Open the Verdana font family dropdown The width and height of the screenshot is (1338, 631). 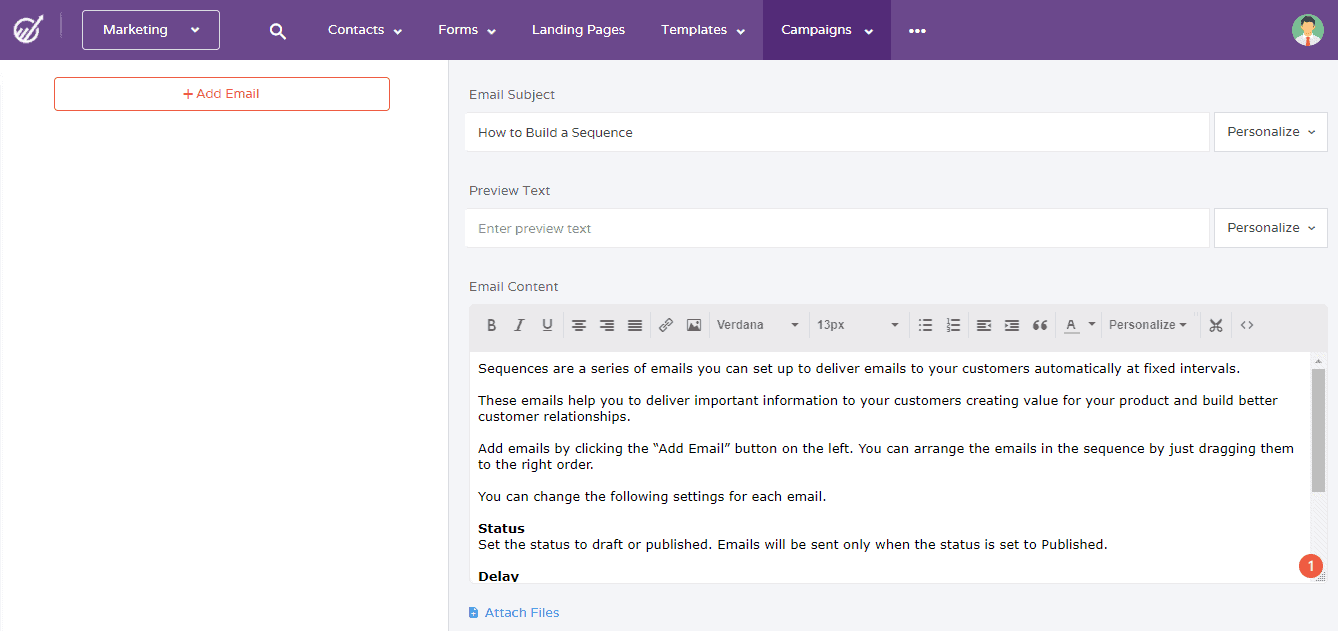point(758,324)
